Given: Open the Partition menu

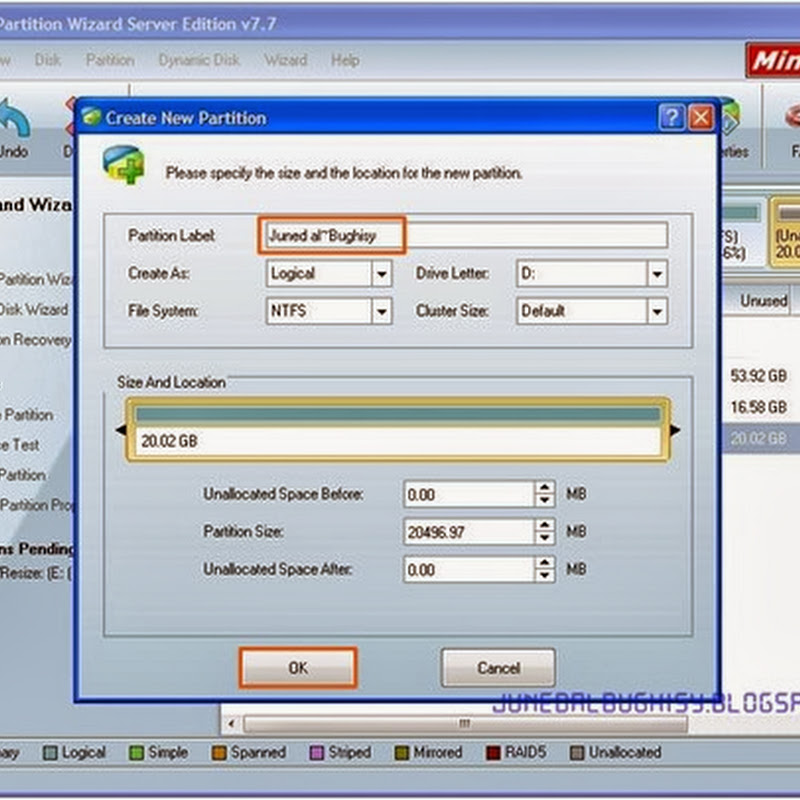Looking at the screenshot, I should tap(110, 60).
